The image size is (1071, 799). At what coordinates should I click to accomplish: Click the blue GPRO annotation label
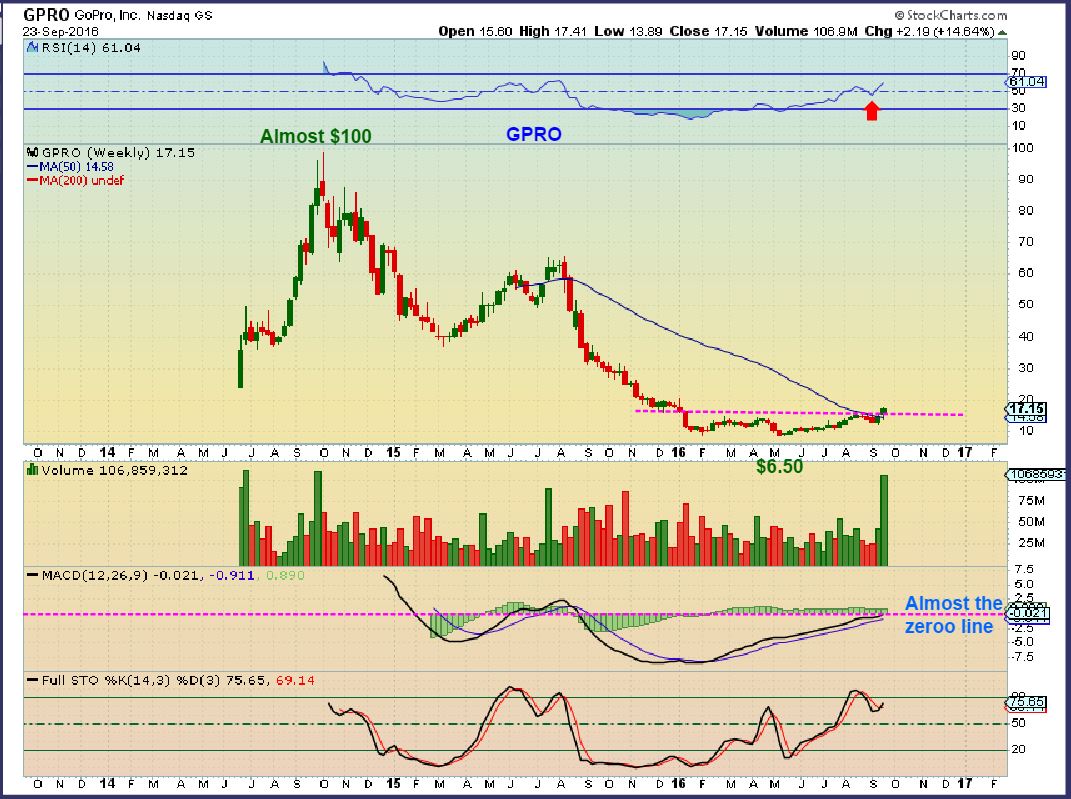(533, 134)
